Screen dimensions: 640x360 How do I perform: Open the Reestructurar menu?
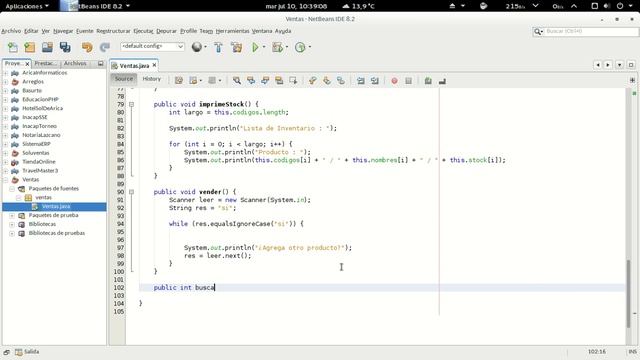[x=113, y=31]
